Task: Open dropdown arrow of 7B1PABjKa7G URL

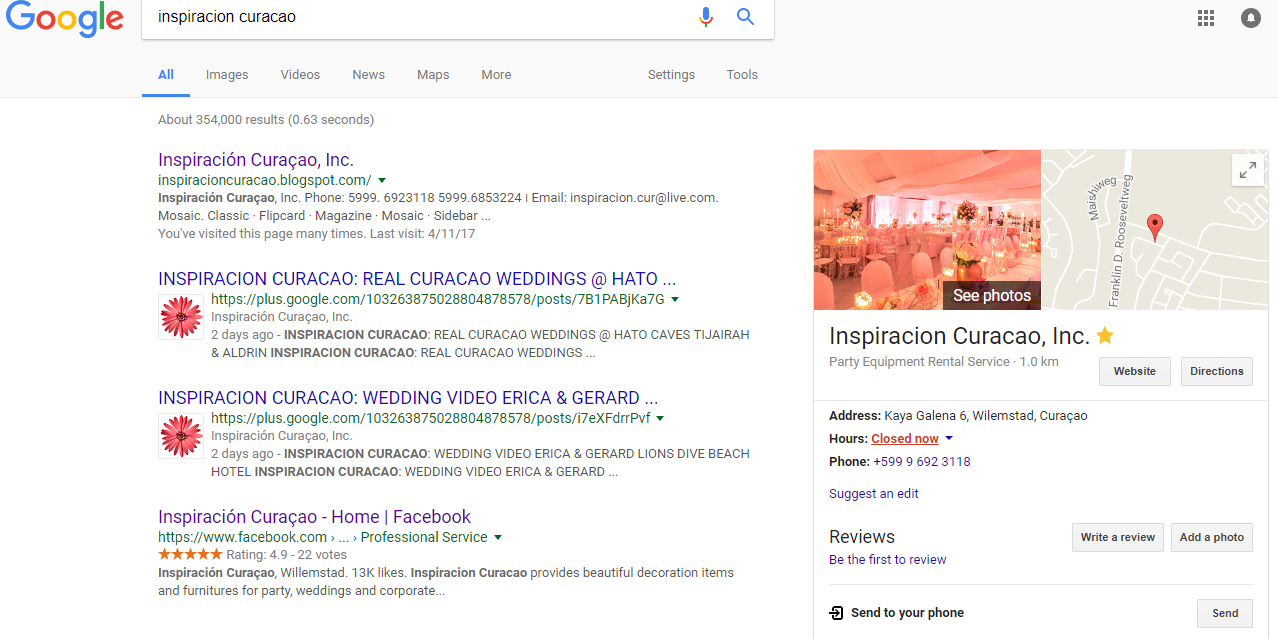Action: pyautogui.click(x=675, y=300)
